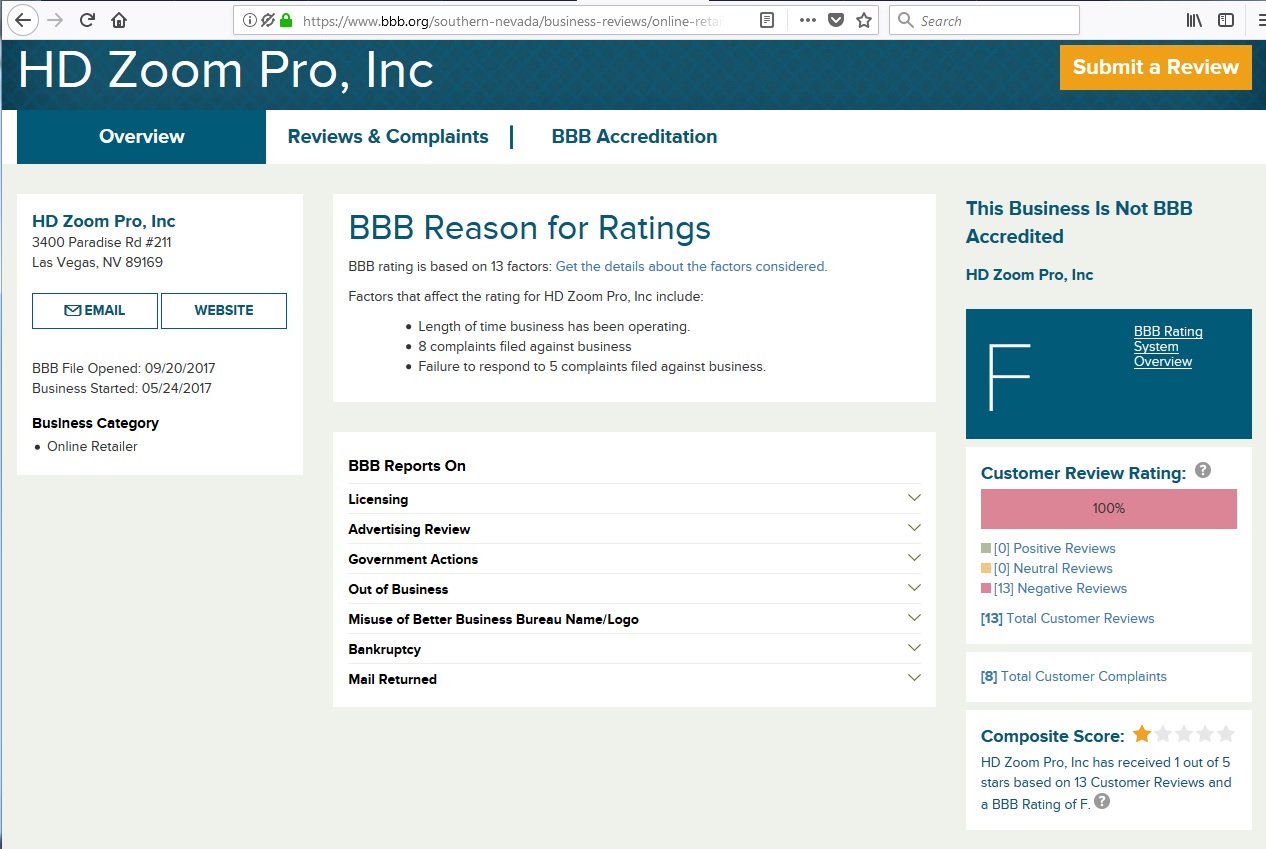This screenshot has width=1266, height=849.
Task: Open the Library icon in toolbar
Action: (1194, 20)
